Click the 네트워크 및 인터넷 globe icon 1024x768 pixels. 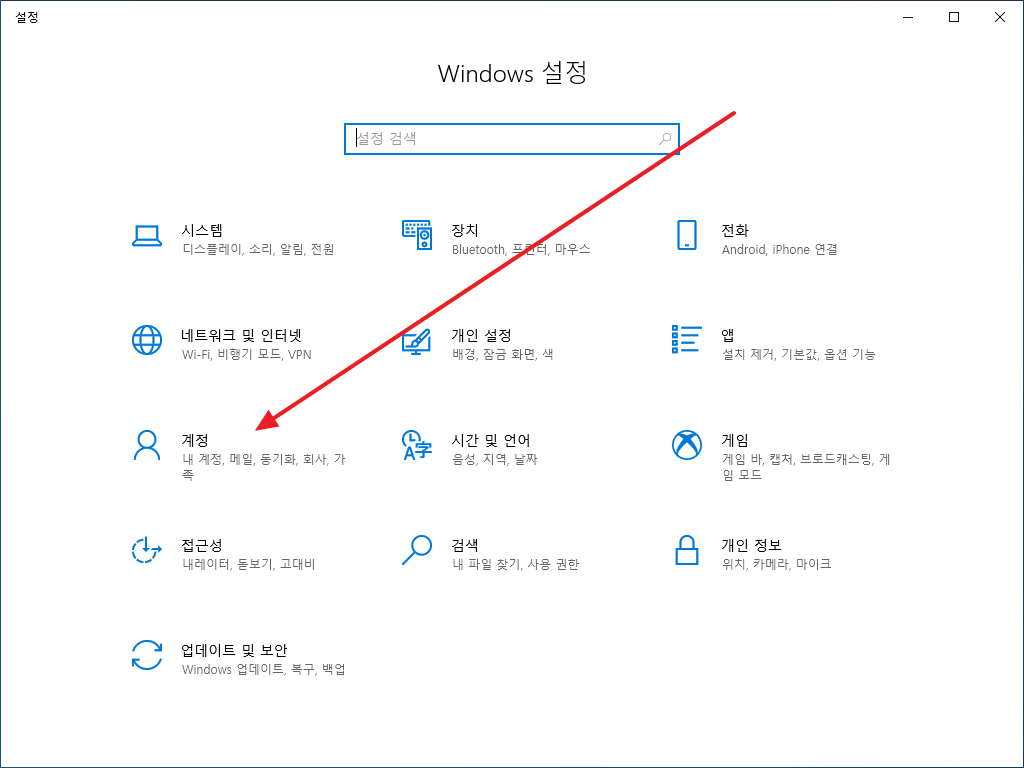pos(147,340)
